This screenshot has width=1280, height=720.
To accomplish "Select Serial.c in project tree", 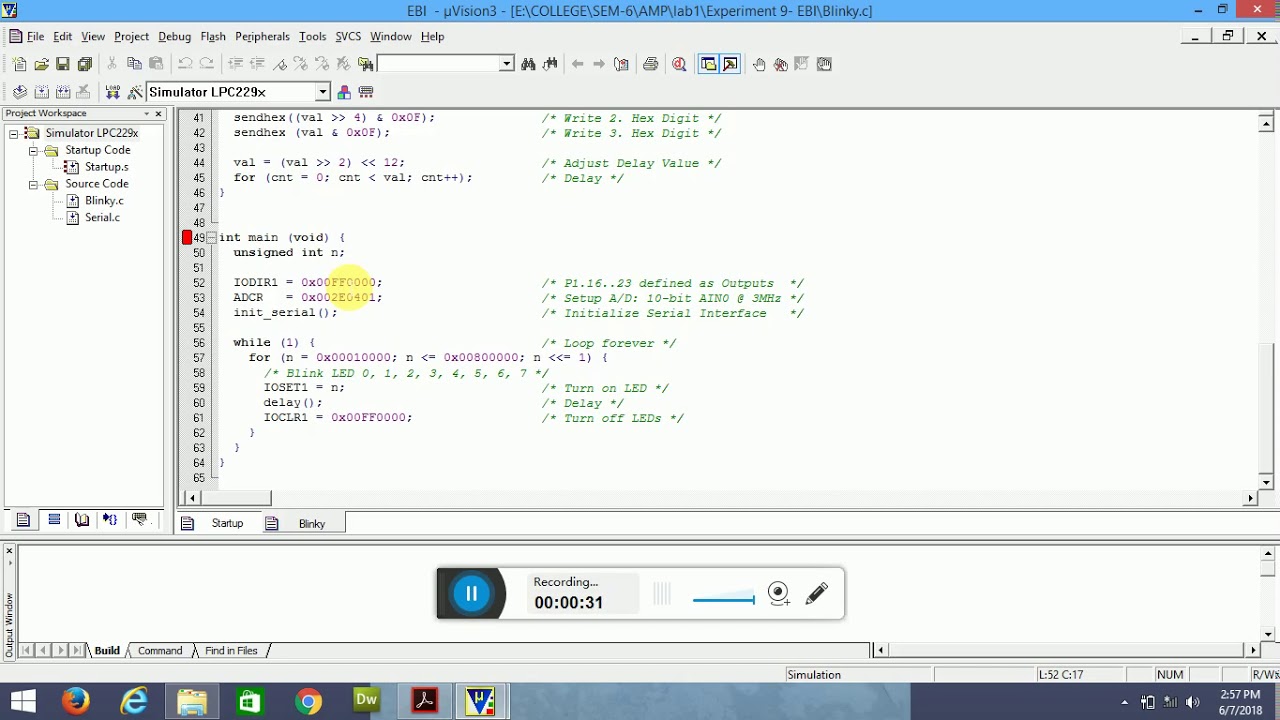I will [x=102, y=218].
